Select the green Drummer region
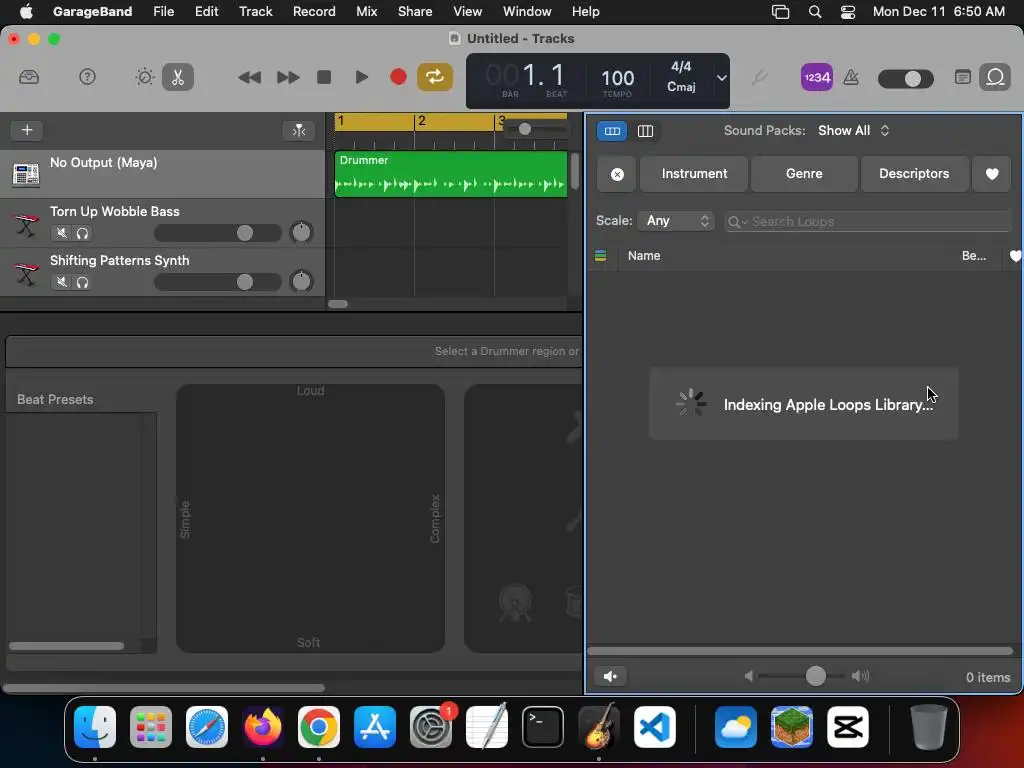The width and height of the screenshot is (1024, 768). click(451, 174)
